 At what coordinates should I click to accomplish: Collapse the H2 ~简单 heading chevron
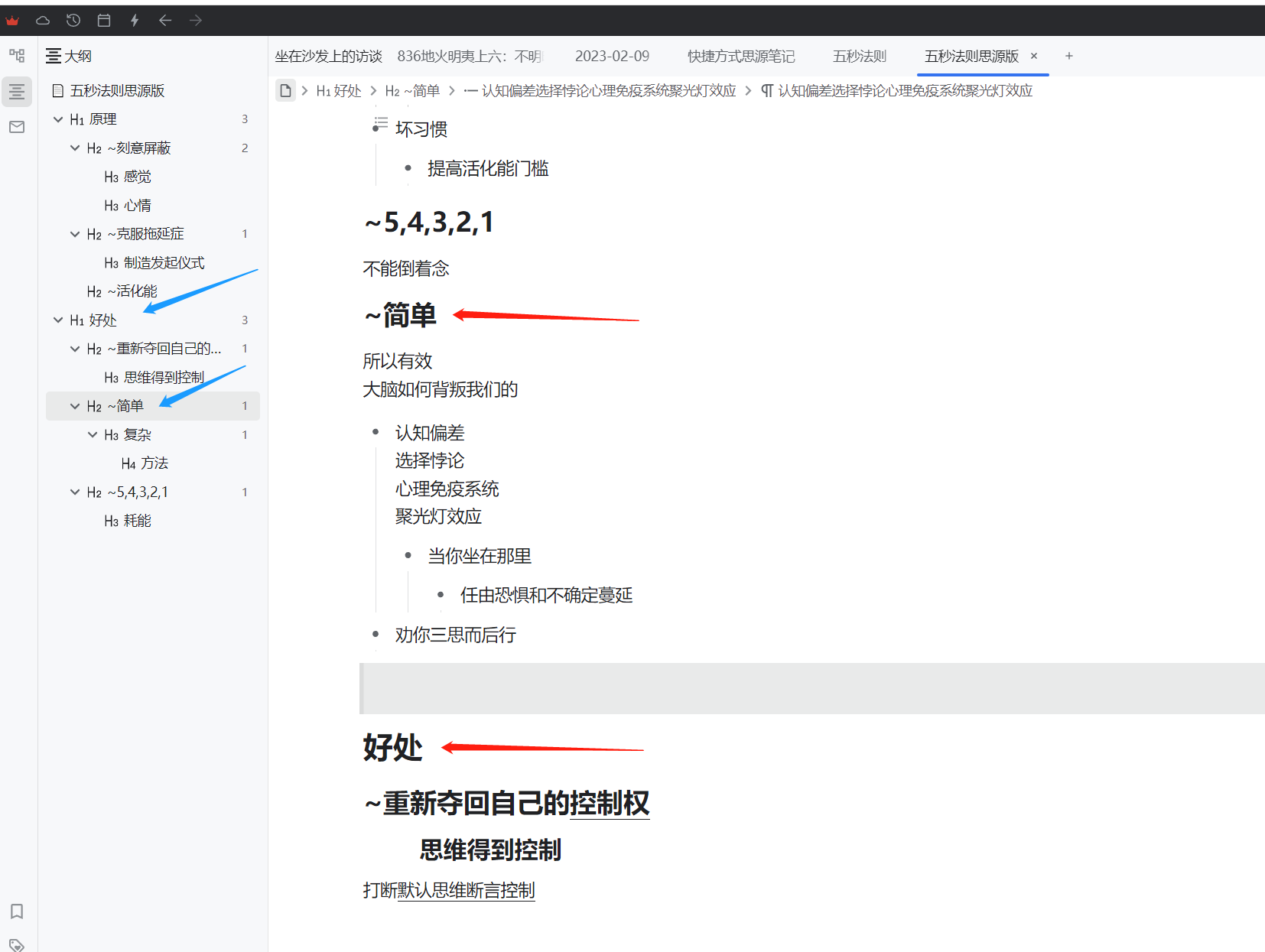[75, 405]
